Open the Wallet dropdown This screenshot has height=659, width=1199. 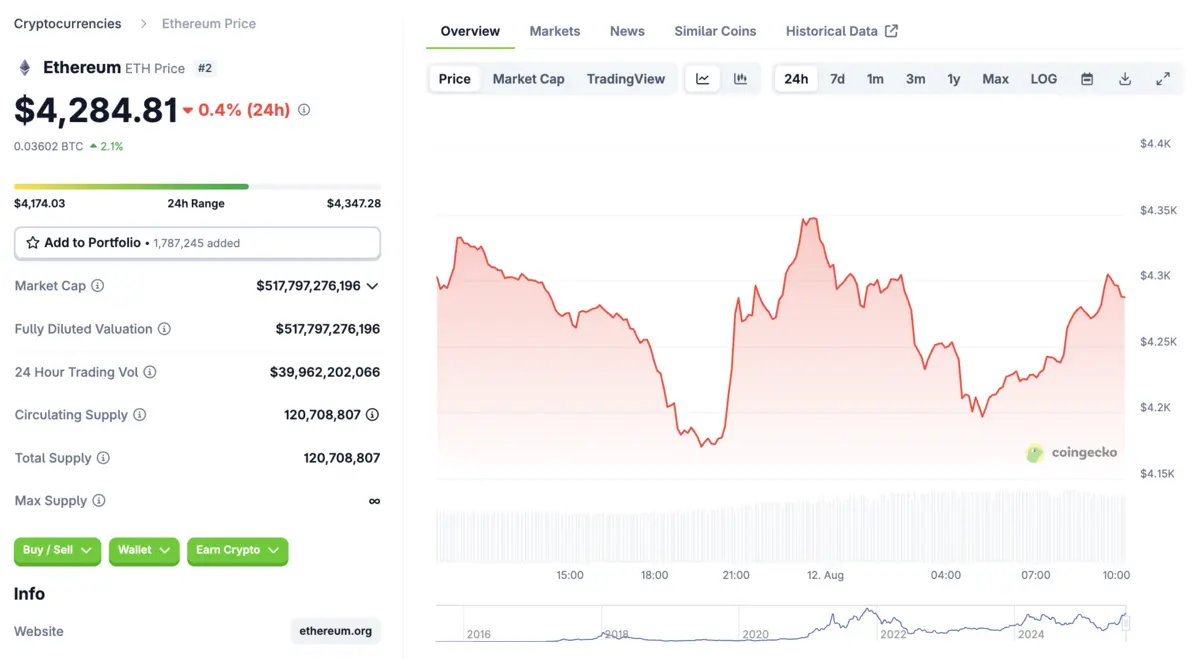[x=144, y=550]
